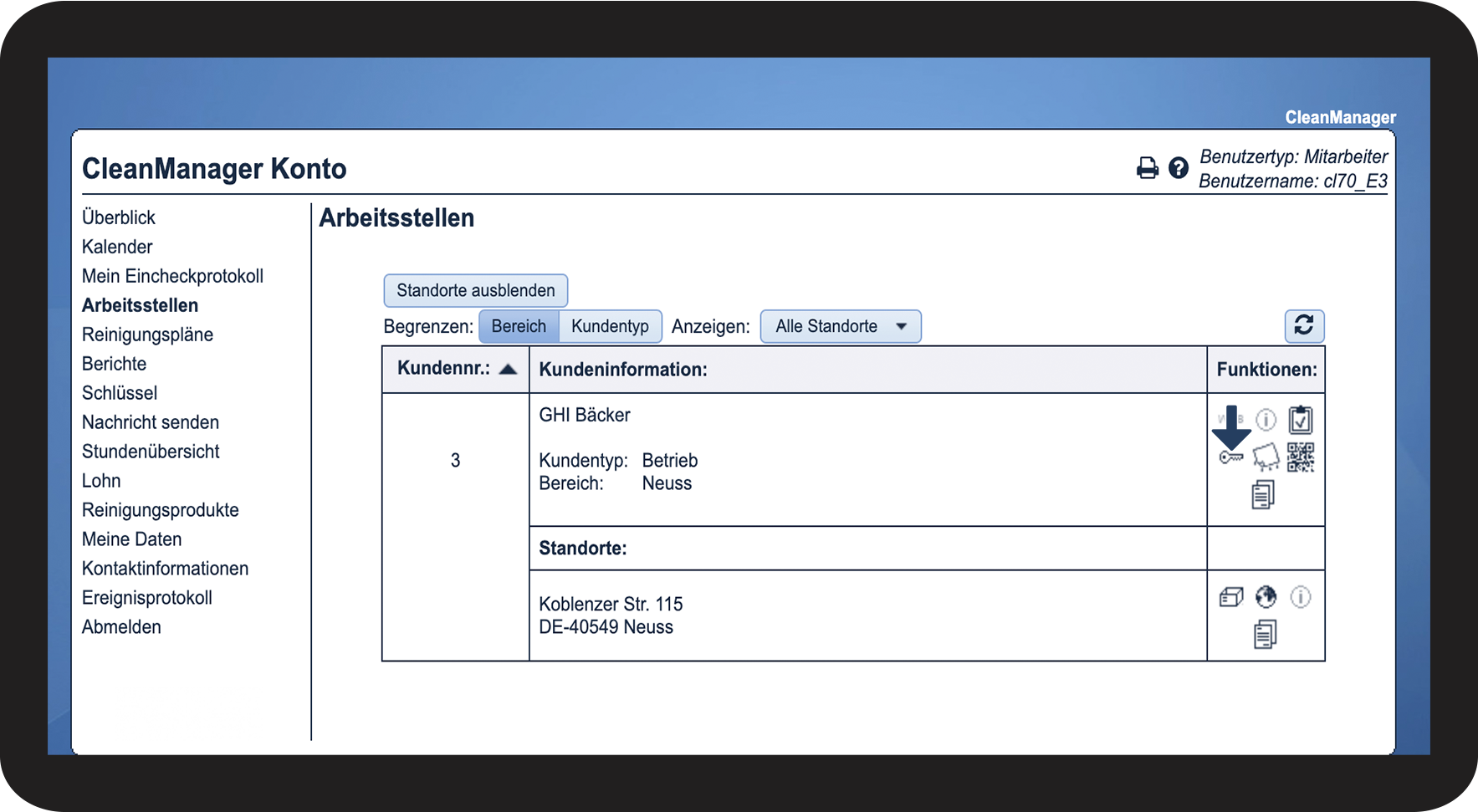Open Reinigungspläne from the sidebar
Viewport: 1478px width, 812px height.
[147, 335]
